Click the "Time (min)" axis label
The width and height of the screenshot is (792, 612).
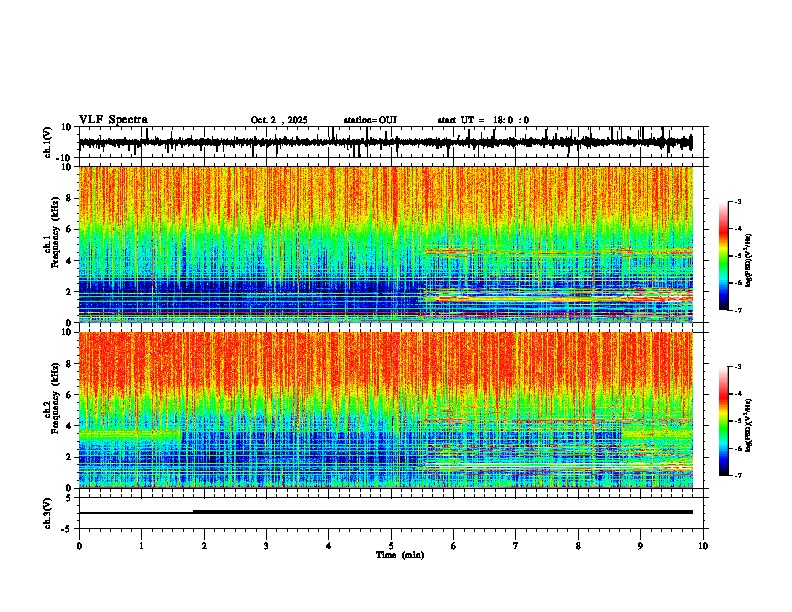(x=400, y=555)
